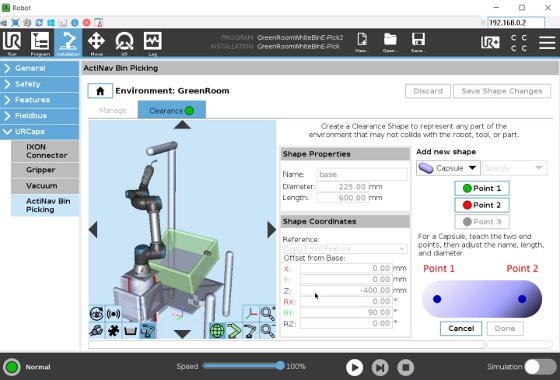Expand the Safety section
The height and width of the screenshot is (380, 560).
point(39,84)
